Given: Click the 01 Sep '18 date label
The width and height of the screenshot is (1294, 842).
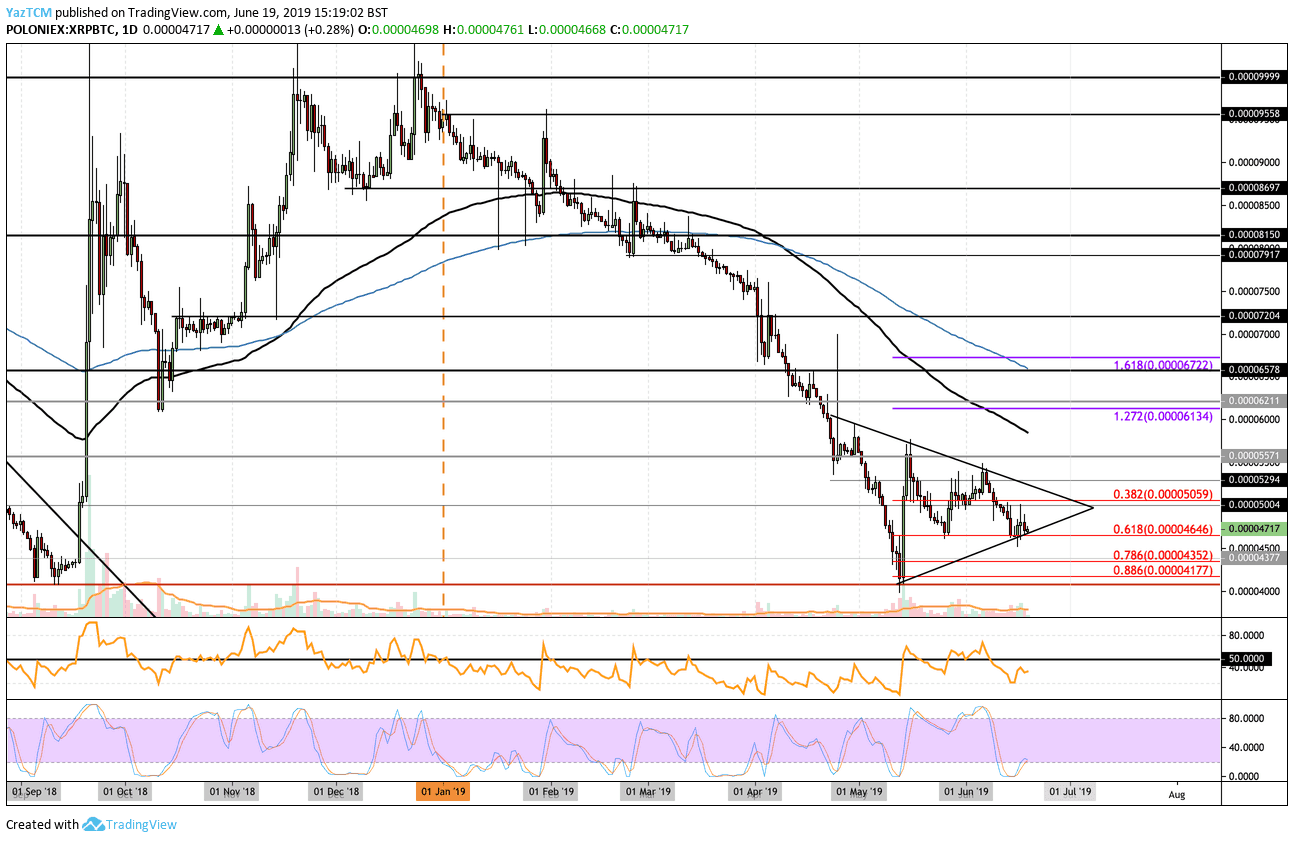Looking at the screenshot, I should (x=34, y=792).
